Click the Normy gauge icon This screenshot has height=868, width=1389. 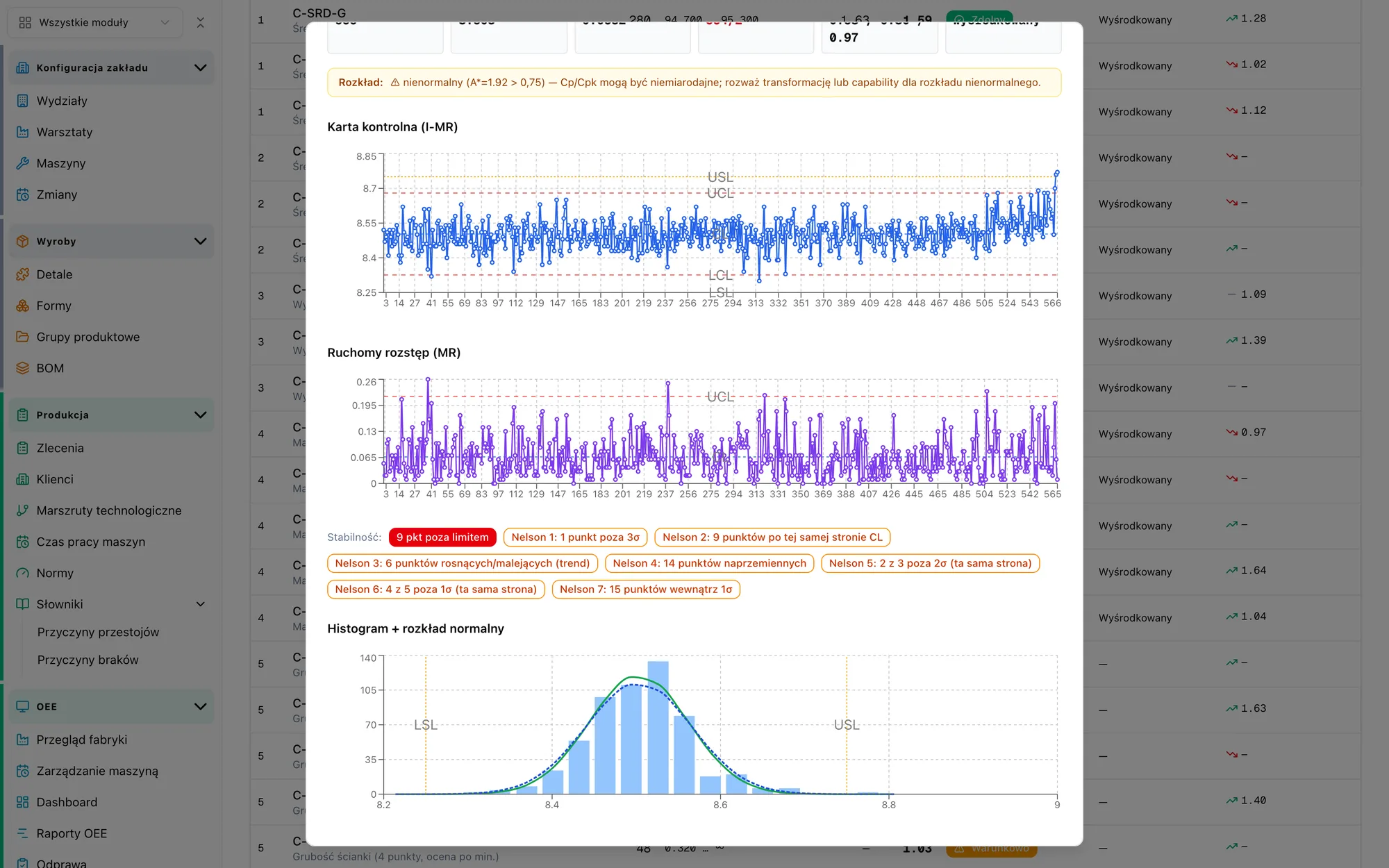23,573
